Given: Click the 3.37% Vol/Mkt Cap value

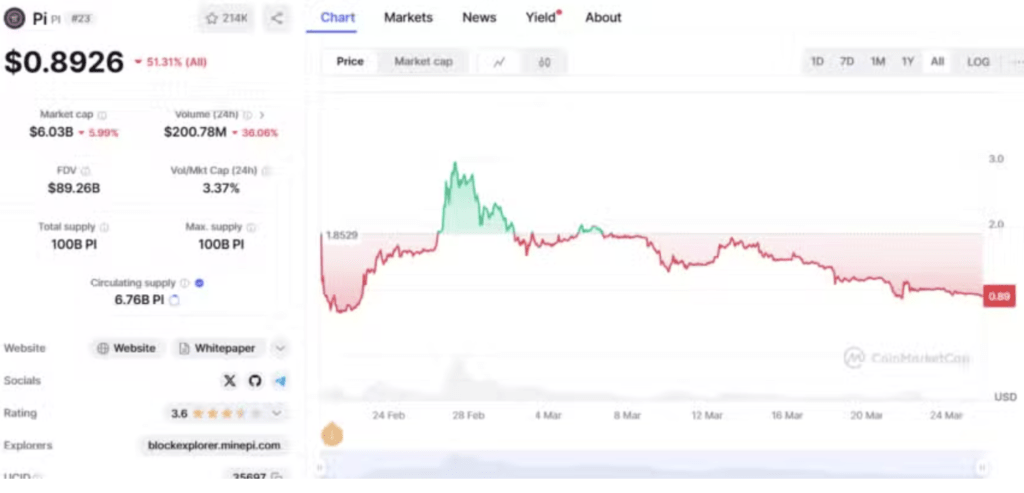Looking at the screenshot, I should click(x=221, y=189).
